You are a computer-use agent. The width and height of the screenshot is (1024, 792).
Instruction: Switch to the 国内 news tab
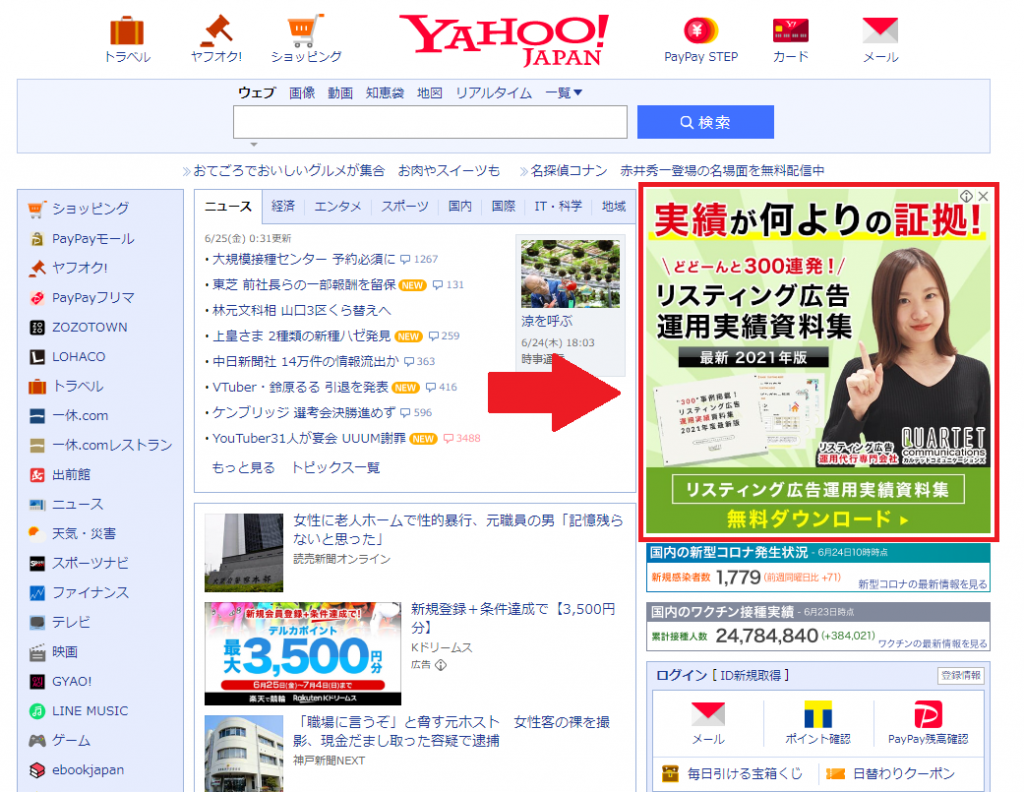[460, 206]
